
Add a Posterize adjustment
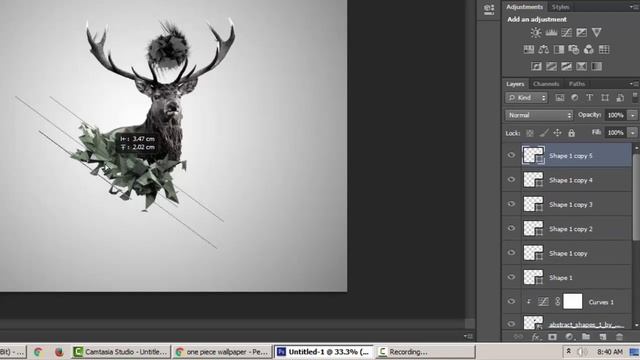[x=551, y=67]
